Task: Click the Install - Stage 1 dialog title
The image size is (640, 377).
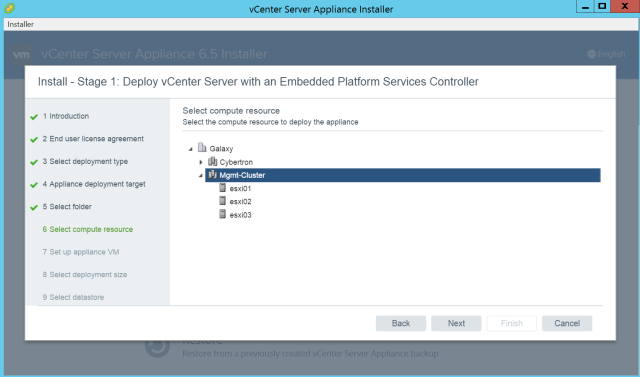Action: [x=258, y=82]
